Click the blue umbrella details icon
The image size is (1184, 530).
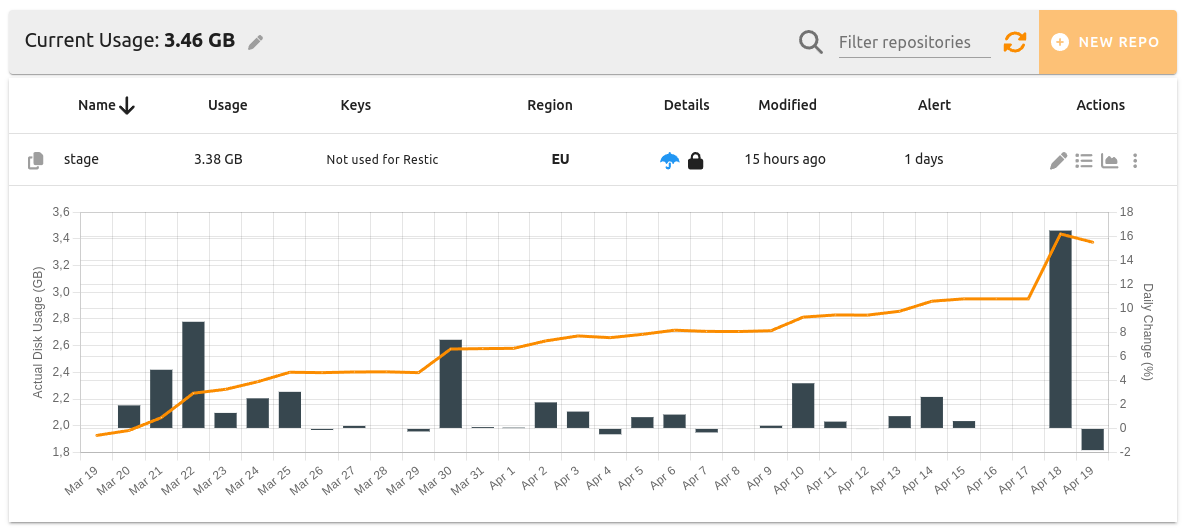coord(670,161)
